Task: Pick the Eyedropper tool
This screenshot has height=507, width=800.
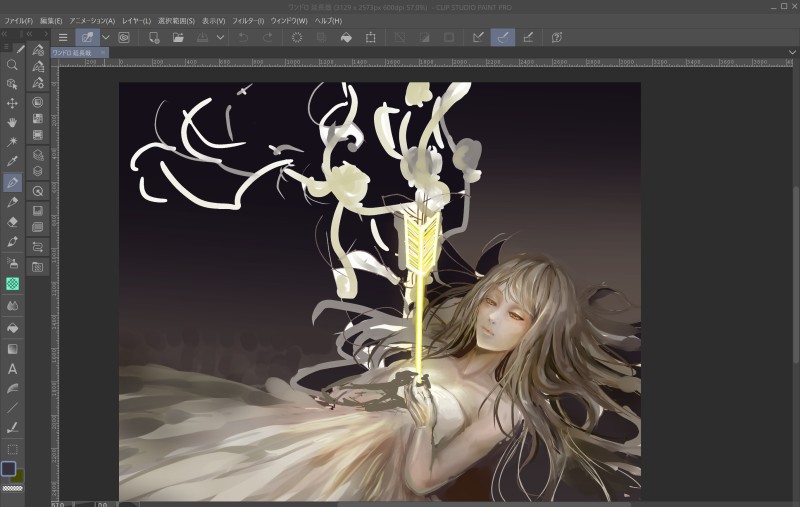Action: 12,161
